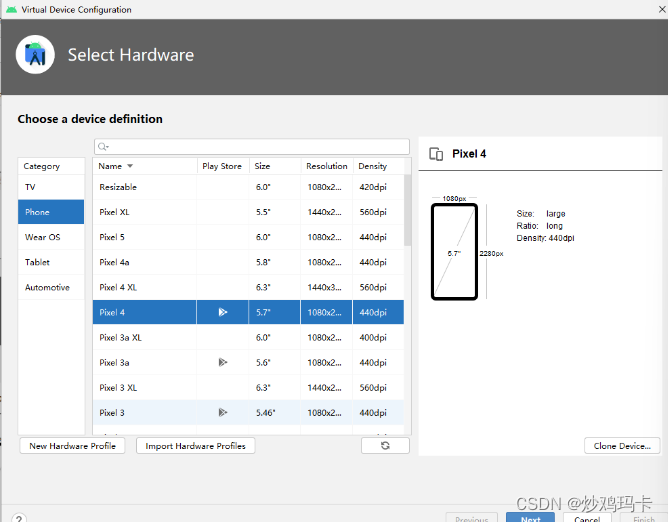The width and height of the screenshot is (668, 522).
Task: Click the Previous button
Action: click(472, 517)
